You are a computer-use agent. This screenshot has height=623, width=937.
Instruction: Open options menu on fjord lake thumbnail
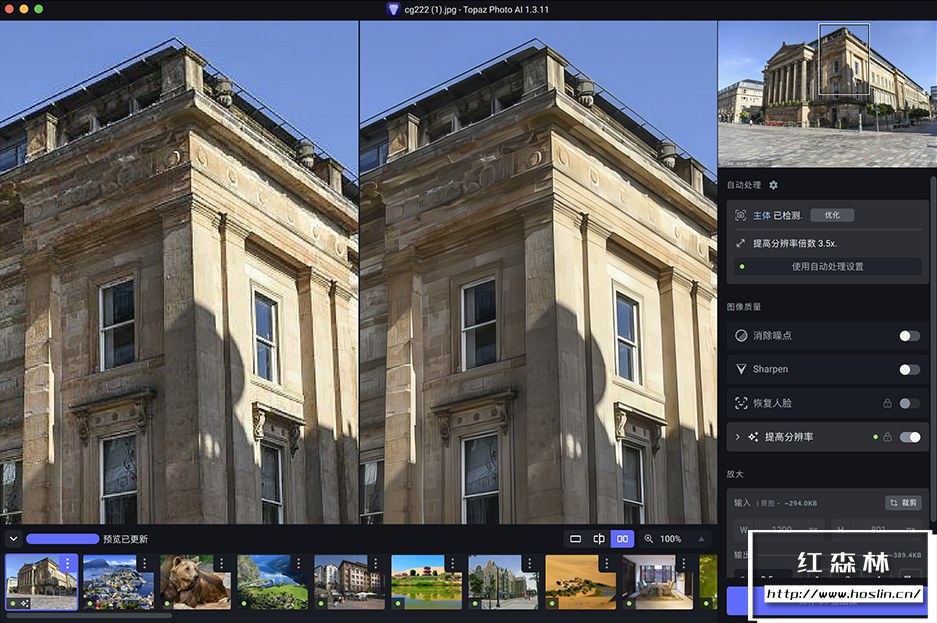click(x=299, y=563)
